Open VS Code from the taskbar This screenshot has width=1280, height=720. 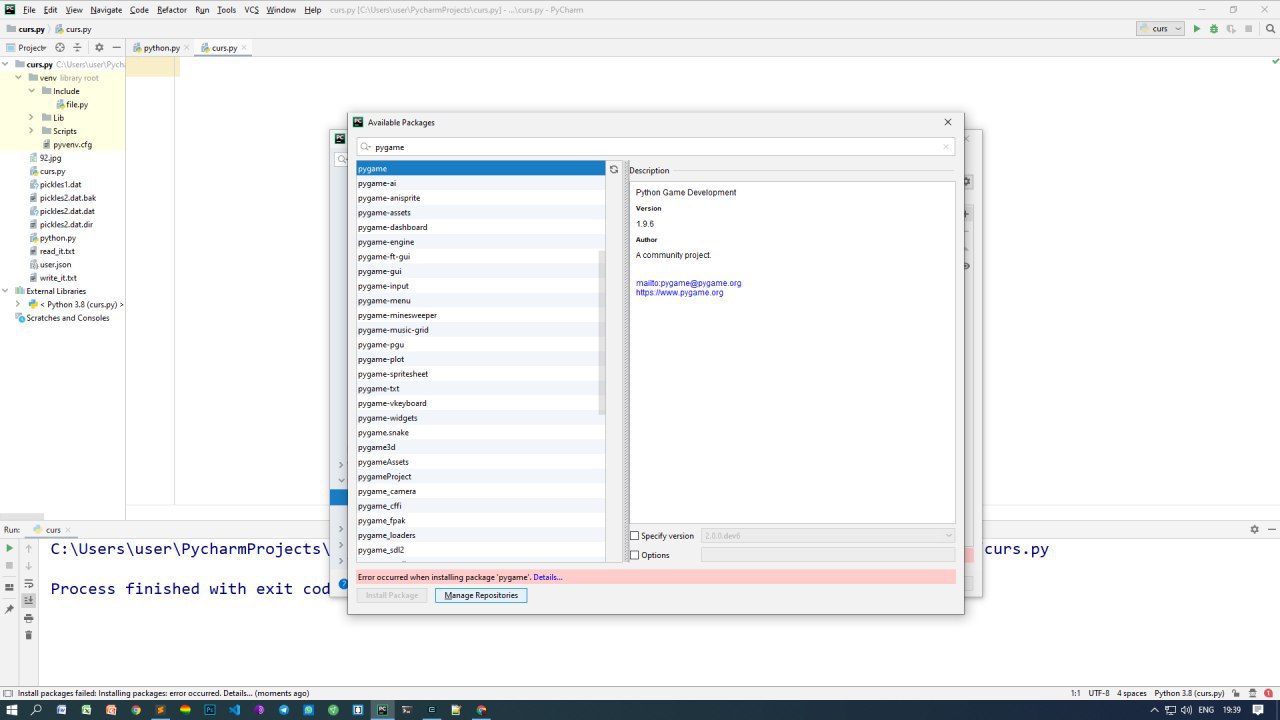coord(235,710)
